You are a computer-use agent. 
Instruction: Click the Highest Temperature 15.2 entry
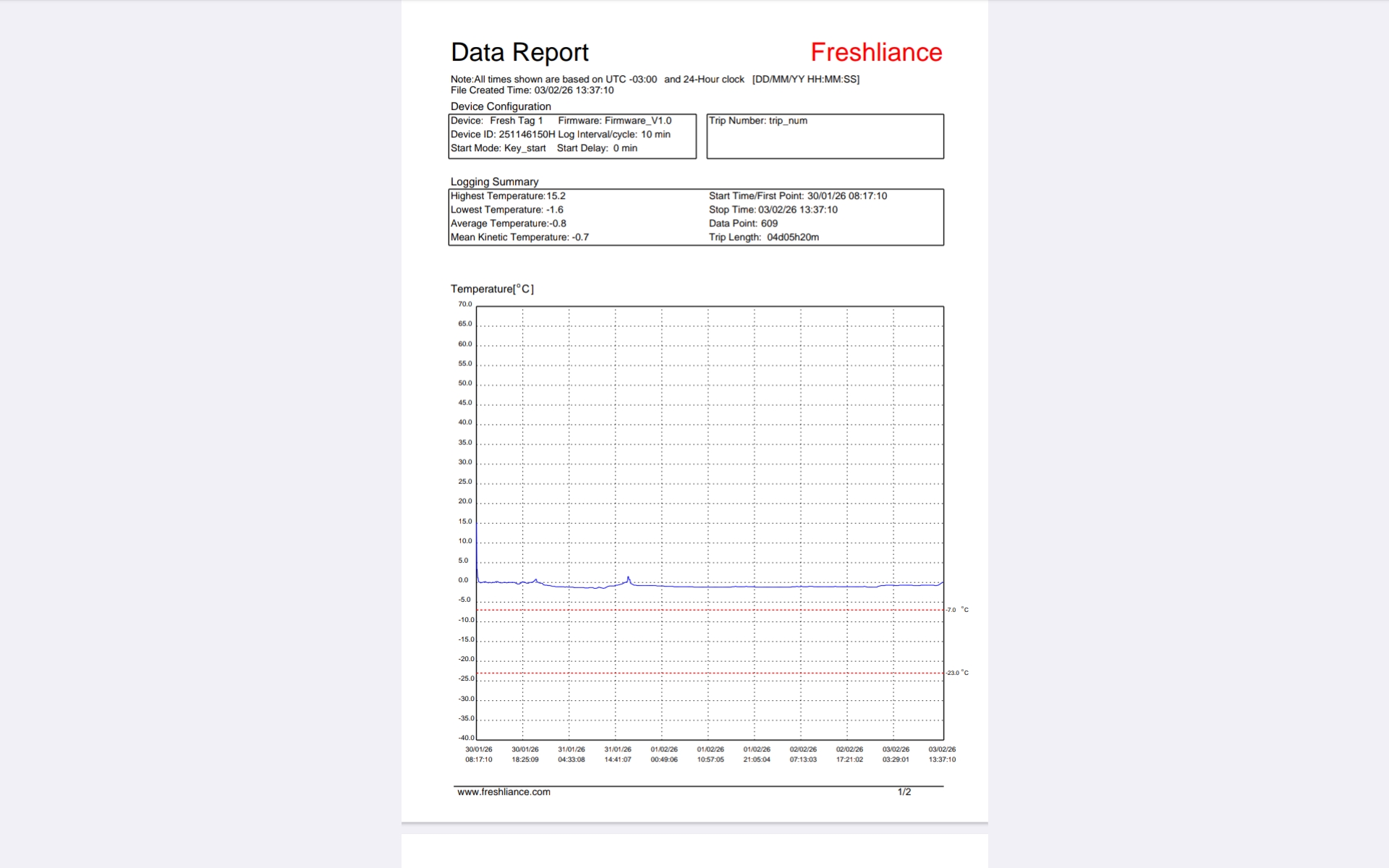[x=508, y=196]
